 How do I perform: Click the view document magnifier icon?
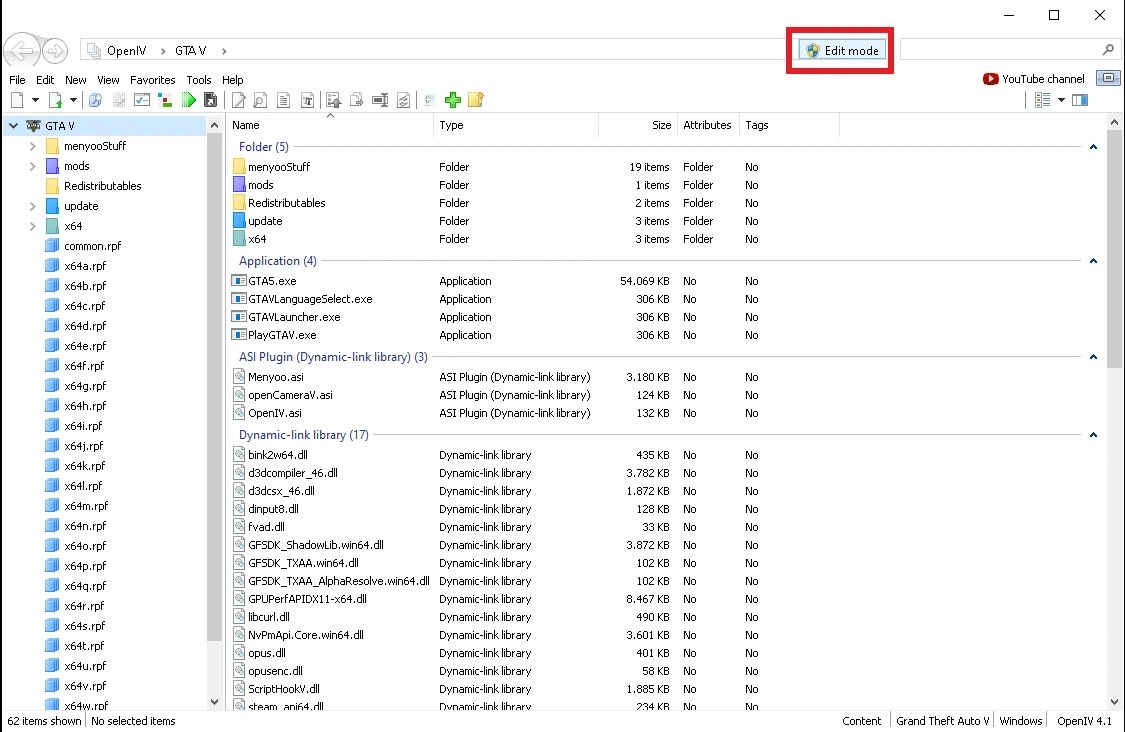260,100
